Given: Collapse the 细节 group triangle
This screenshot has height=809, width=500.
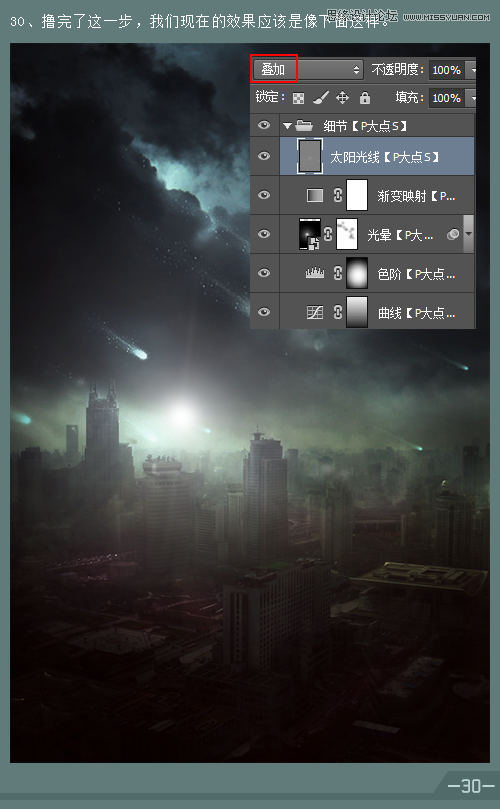Looking at the screenshot, I should click(287, 125).
